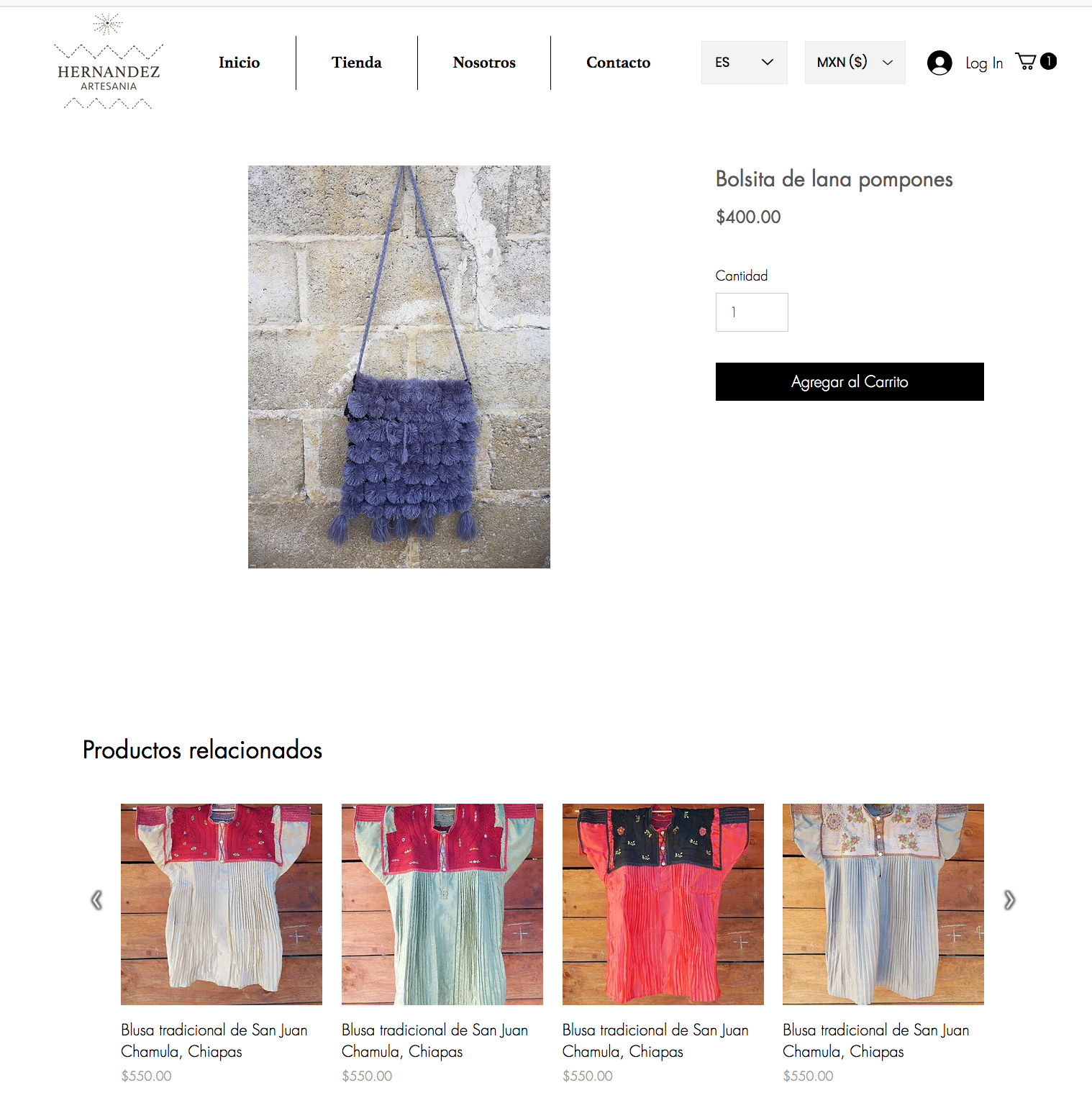Screen dimensions: 1092x1098
Task: Open the Tienda menu item
Action: [357, 63]
